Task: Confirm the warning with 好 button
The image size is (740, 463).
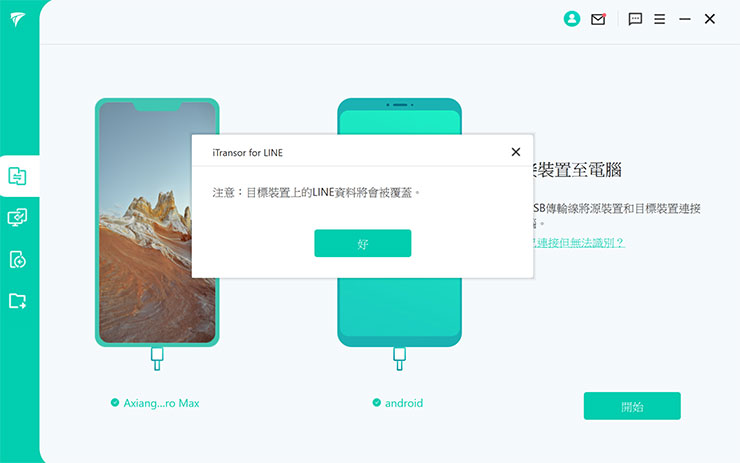Action: point(362,243)
